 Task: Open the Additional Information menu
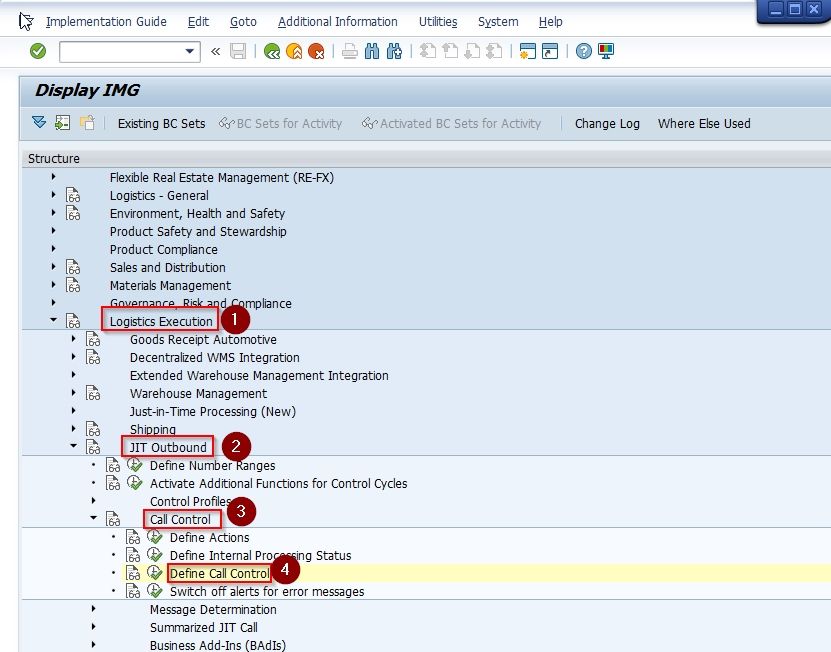point(338,22)
